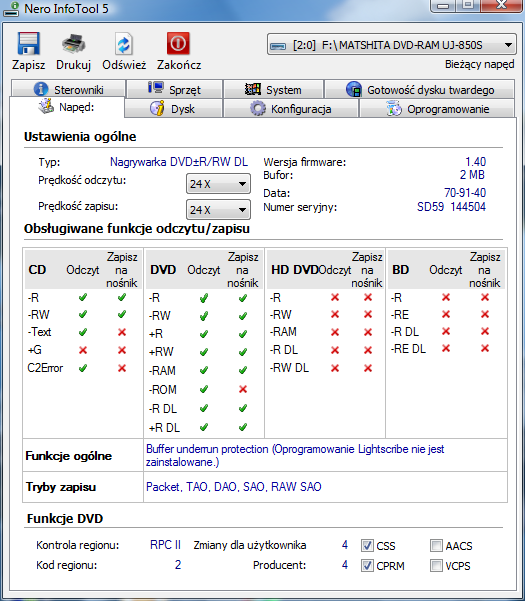Toggle the CPRM checkbox

pyautogui.click(x=367, y=565)
